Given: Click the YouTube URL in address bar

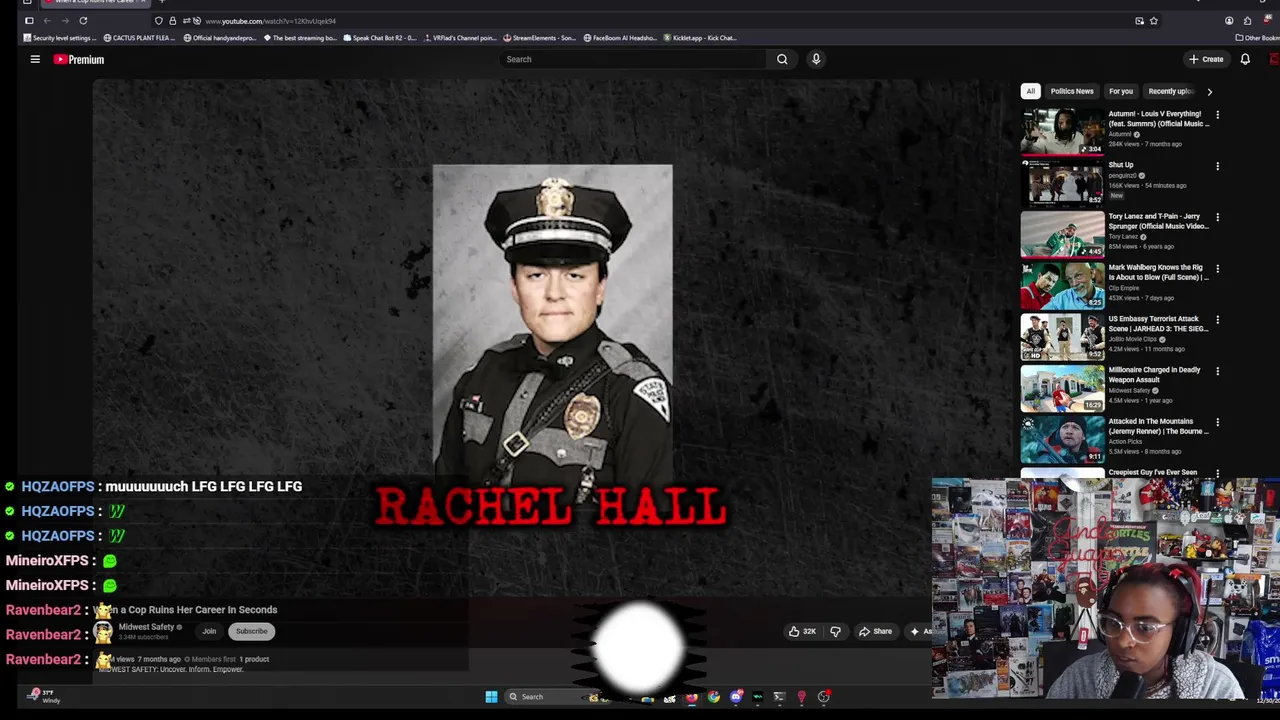Looking at the screenshot, I should pos(270,21).
